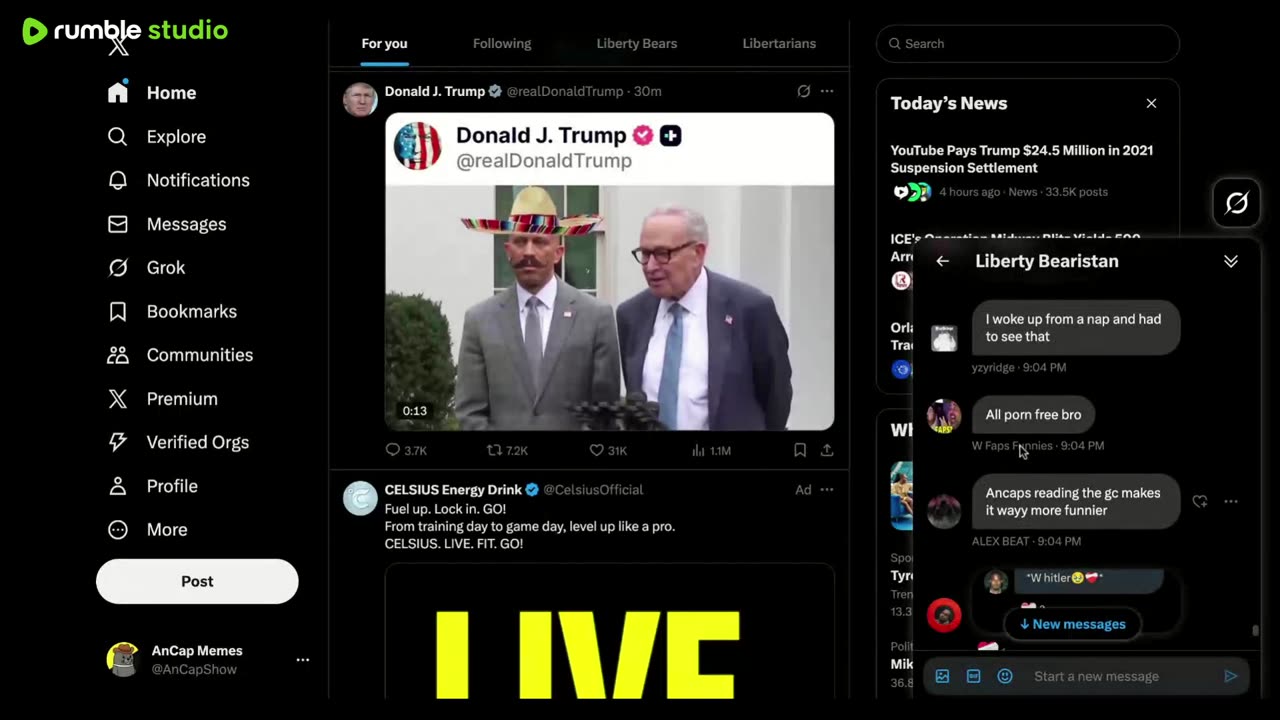Image resolution: width=1280 pixels, height=720 pixels.
Task: Send the chat message
Action: click(x=1231, y=676)
